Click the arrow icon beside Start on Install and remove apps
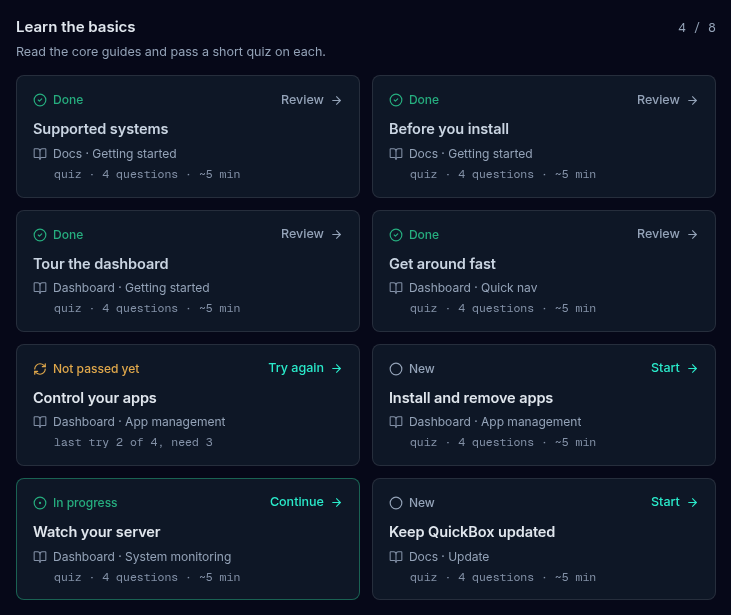Screen dimensions: 731x615 click(x=693, y=368)
